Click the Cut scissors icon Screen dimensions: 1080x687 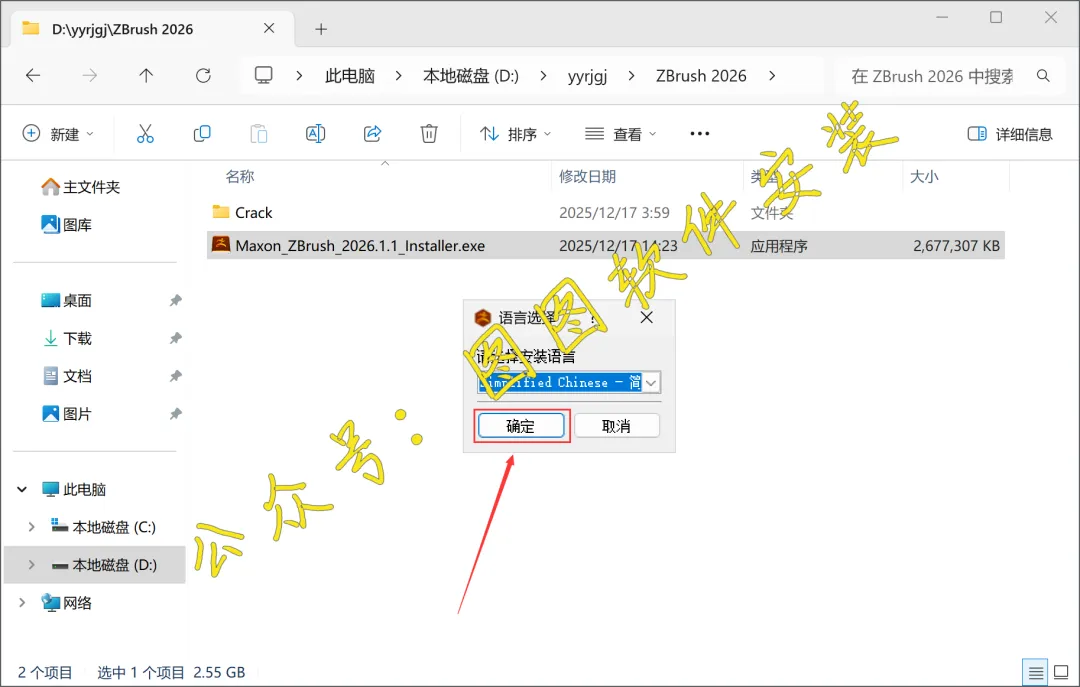coord(145,134)
